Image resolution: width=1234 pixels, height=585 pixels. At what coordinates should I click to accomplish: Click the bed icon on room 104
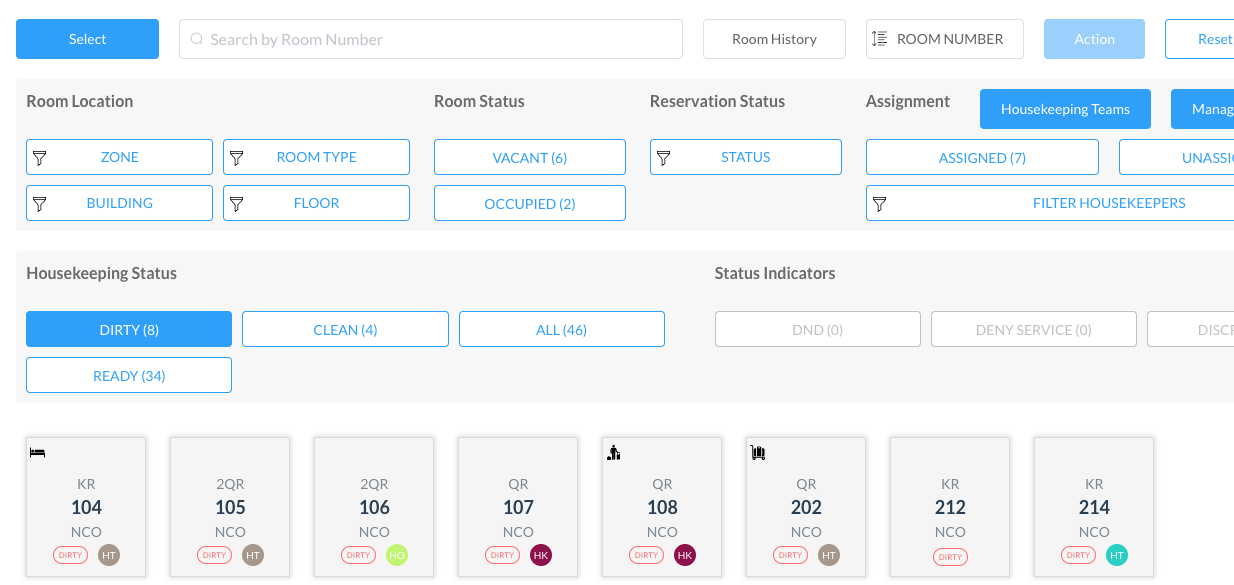pyautogui.click(x=37, y=453)
